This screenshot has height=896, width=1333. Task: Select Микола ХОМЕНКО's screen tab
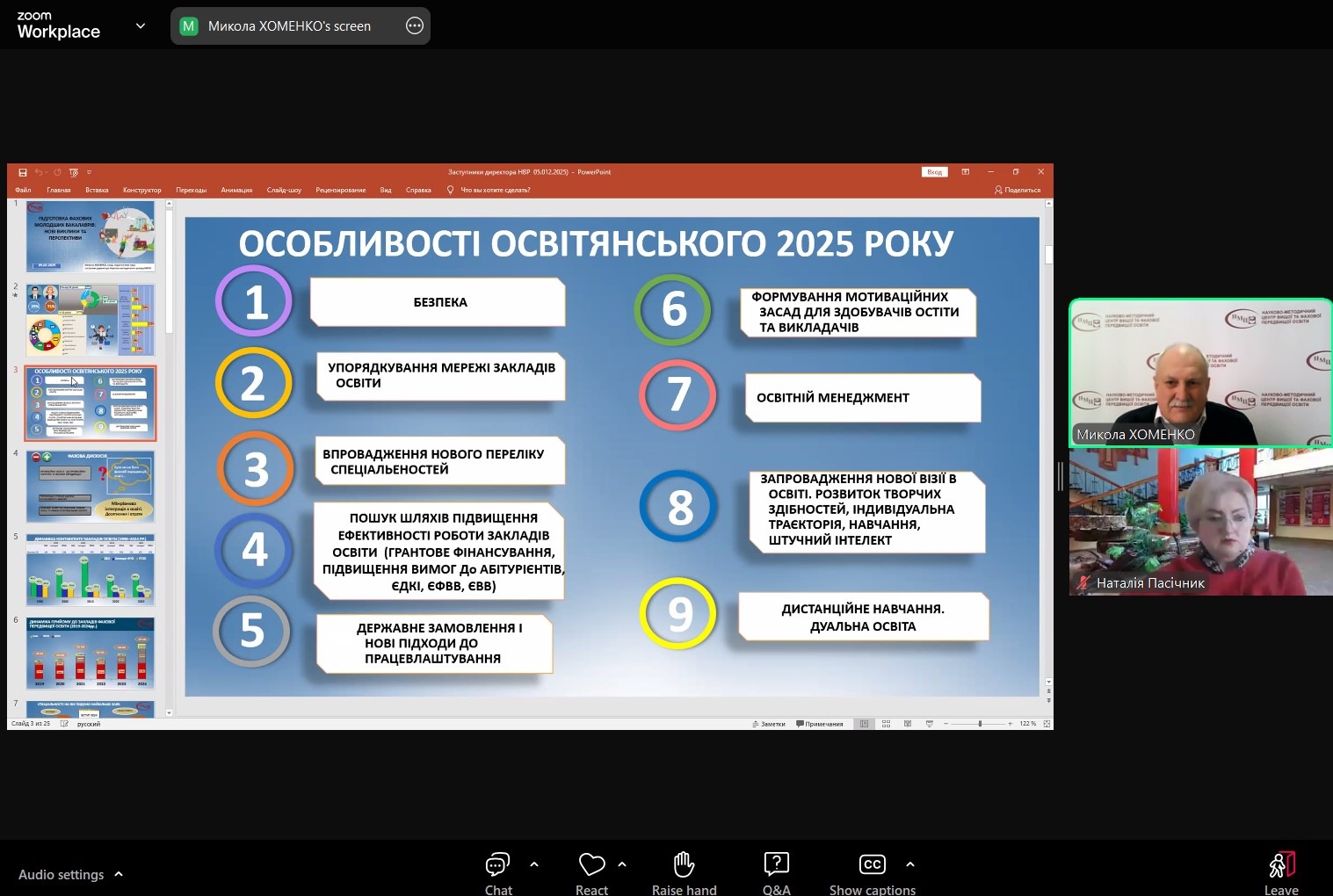288,26
